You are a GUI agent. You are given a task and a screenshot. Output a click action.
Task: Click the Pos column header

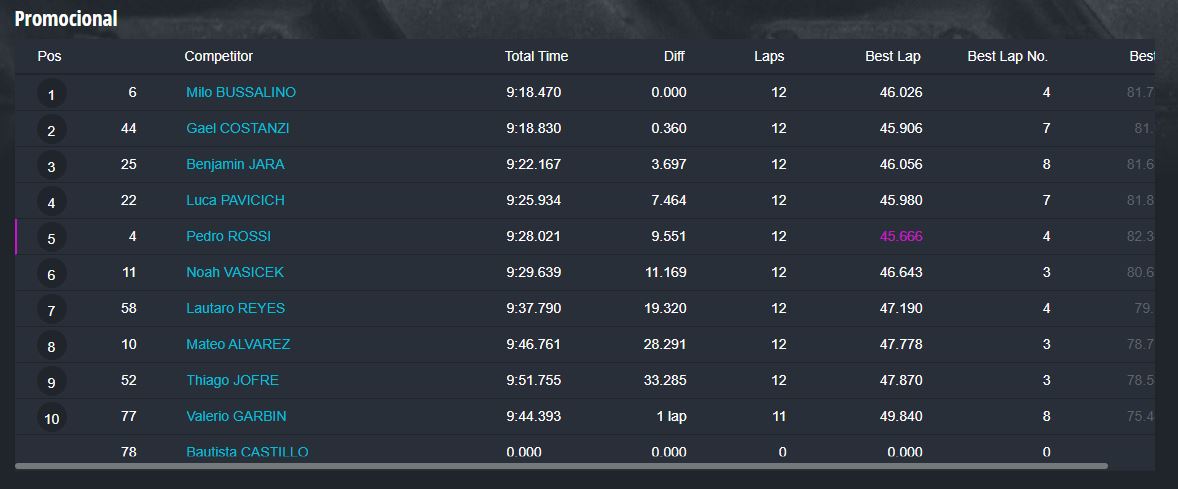pos(50,56)
